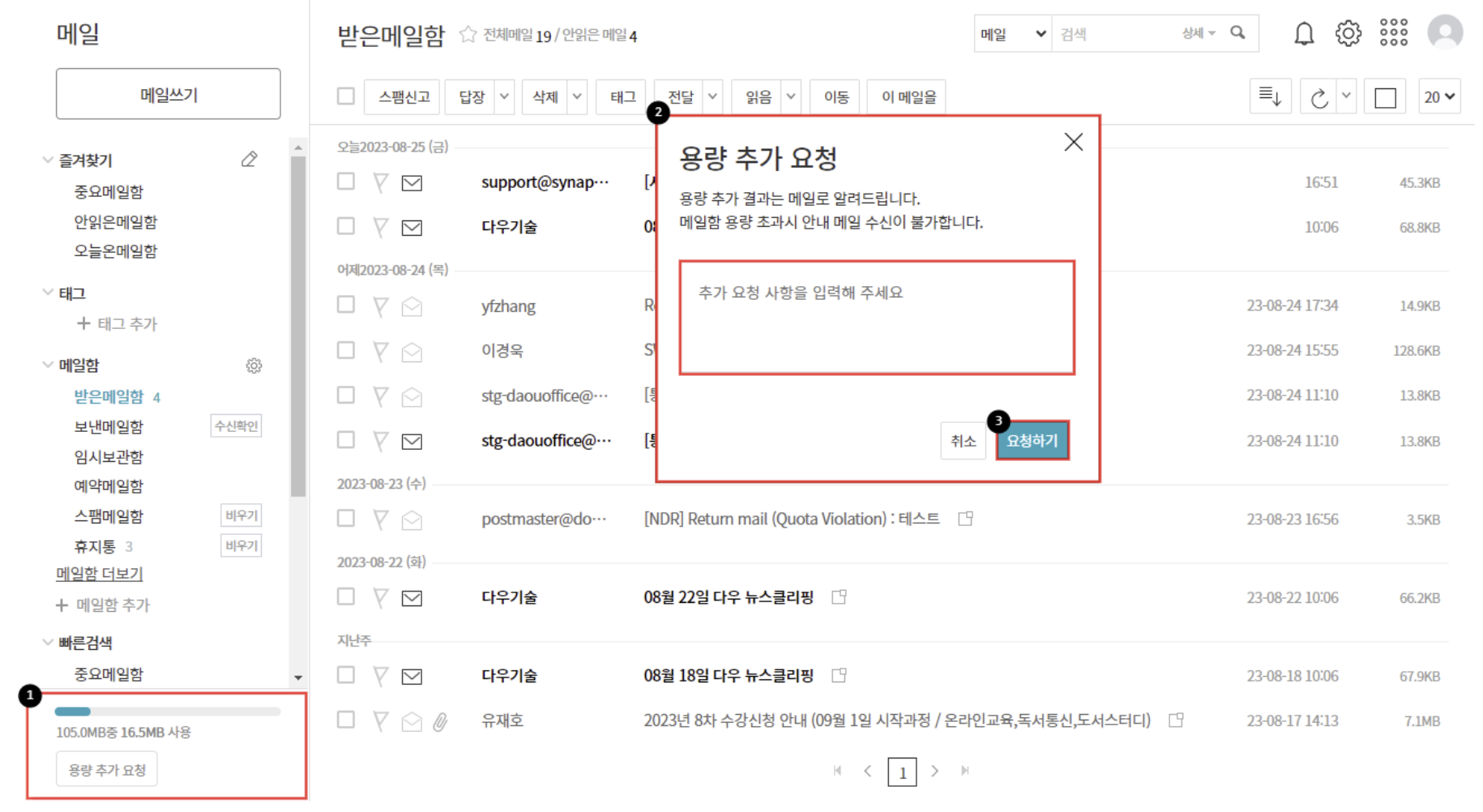
Task: Select checkbox for 유재호 mail row
Action: click(346, 720)
